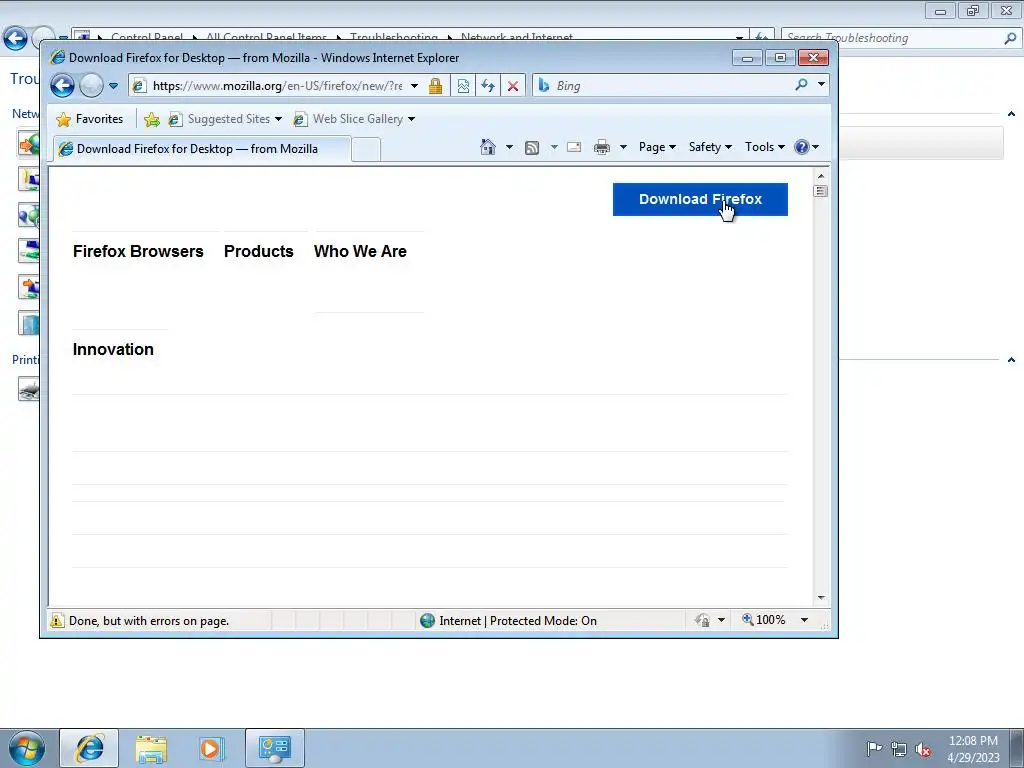Image resolution: width=1024 pixels, height=768 pixels.
Task: Expand the Print dropdown arrow
Action: pyautogui.click(x=623, y=147)
